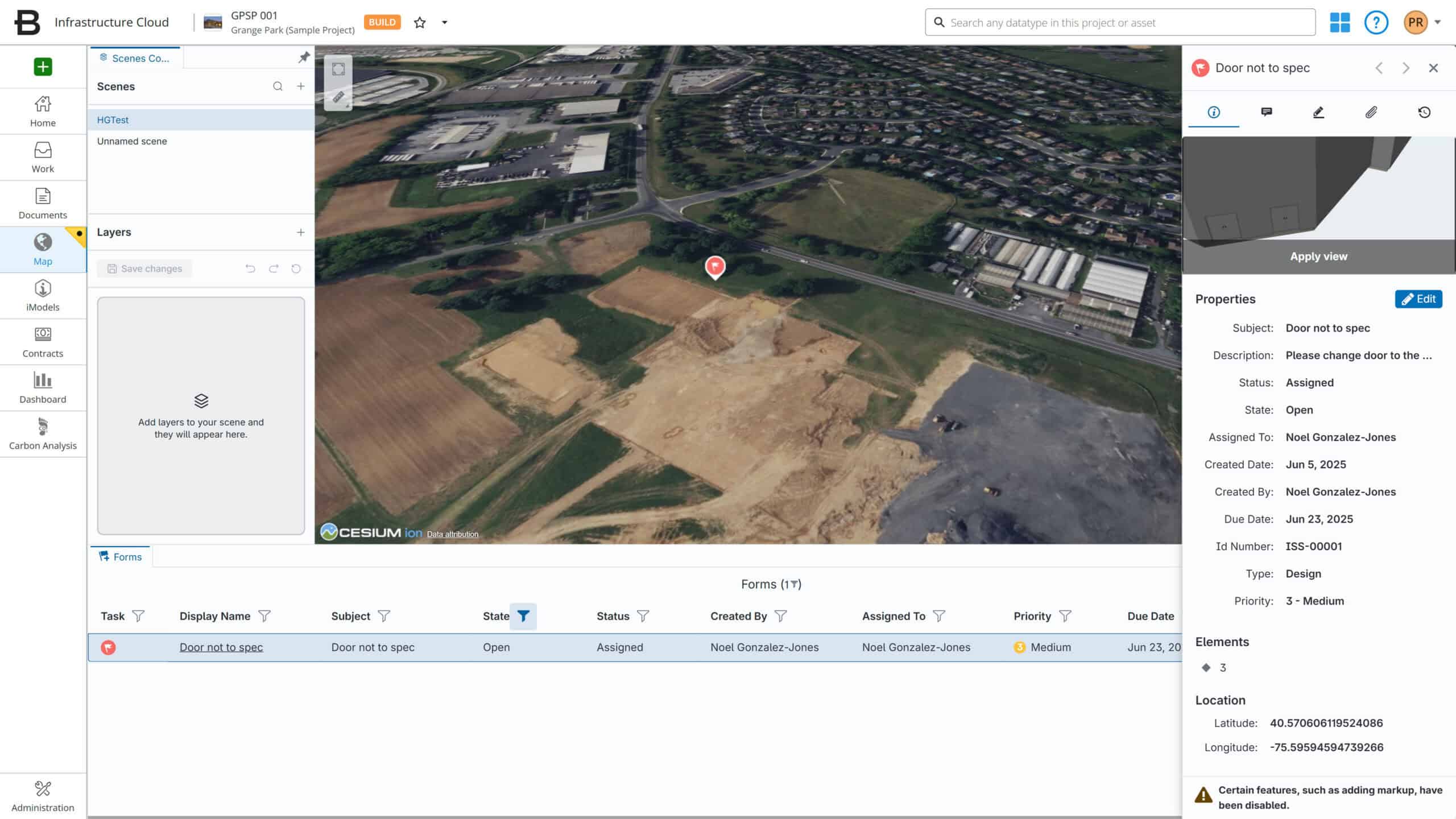Reset scene changes with circular arrow
1456x819 pixels.
pyautogui.click(x=296, y=268)
